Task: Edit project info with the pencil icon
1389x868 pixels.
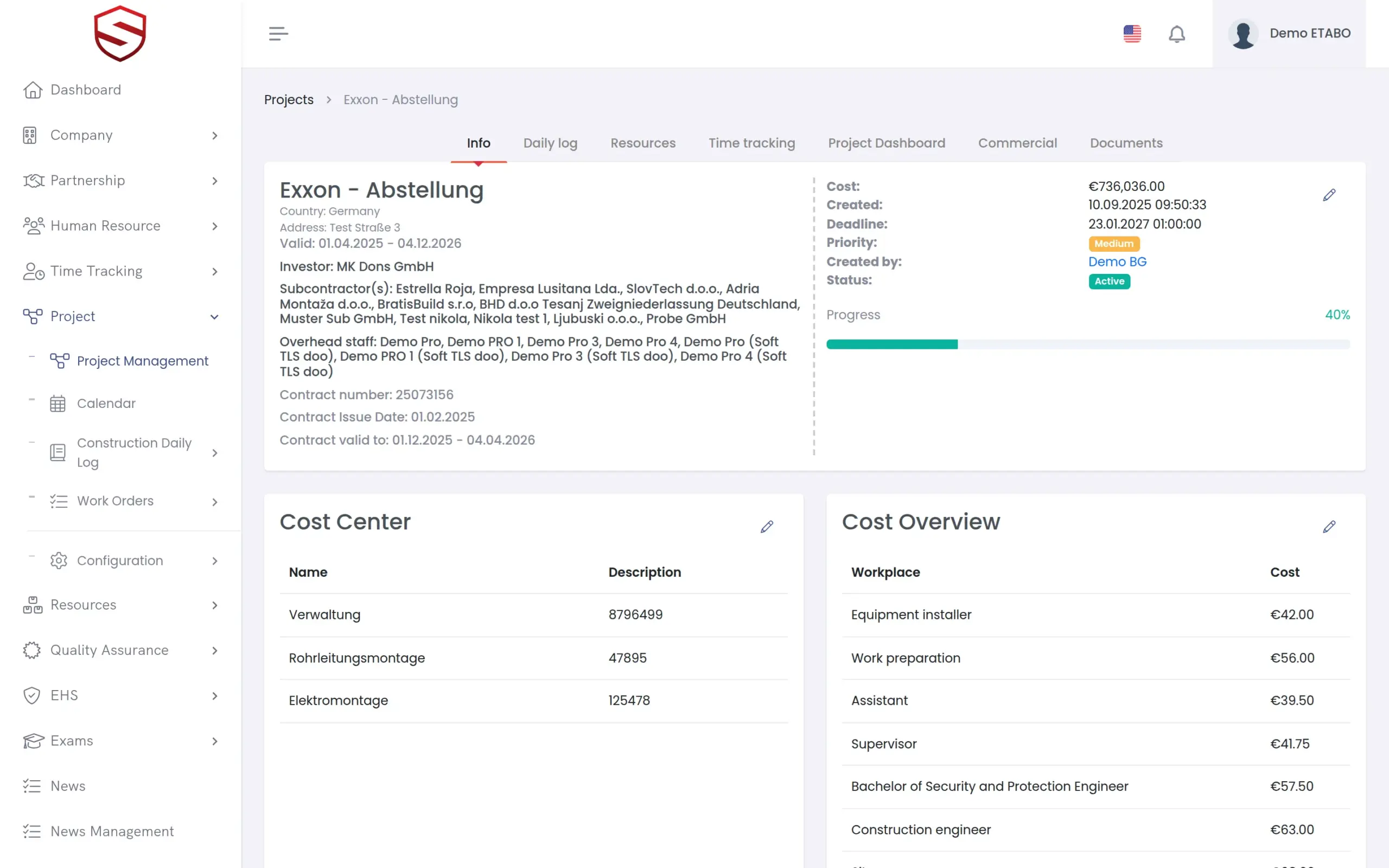Action: [1329, 195]
